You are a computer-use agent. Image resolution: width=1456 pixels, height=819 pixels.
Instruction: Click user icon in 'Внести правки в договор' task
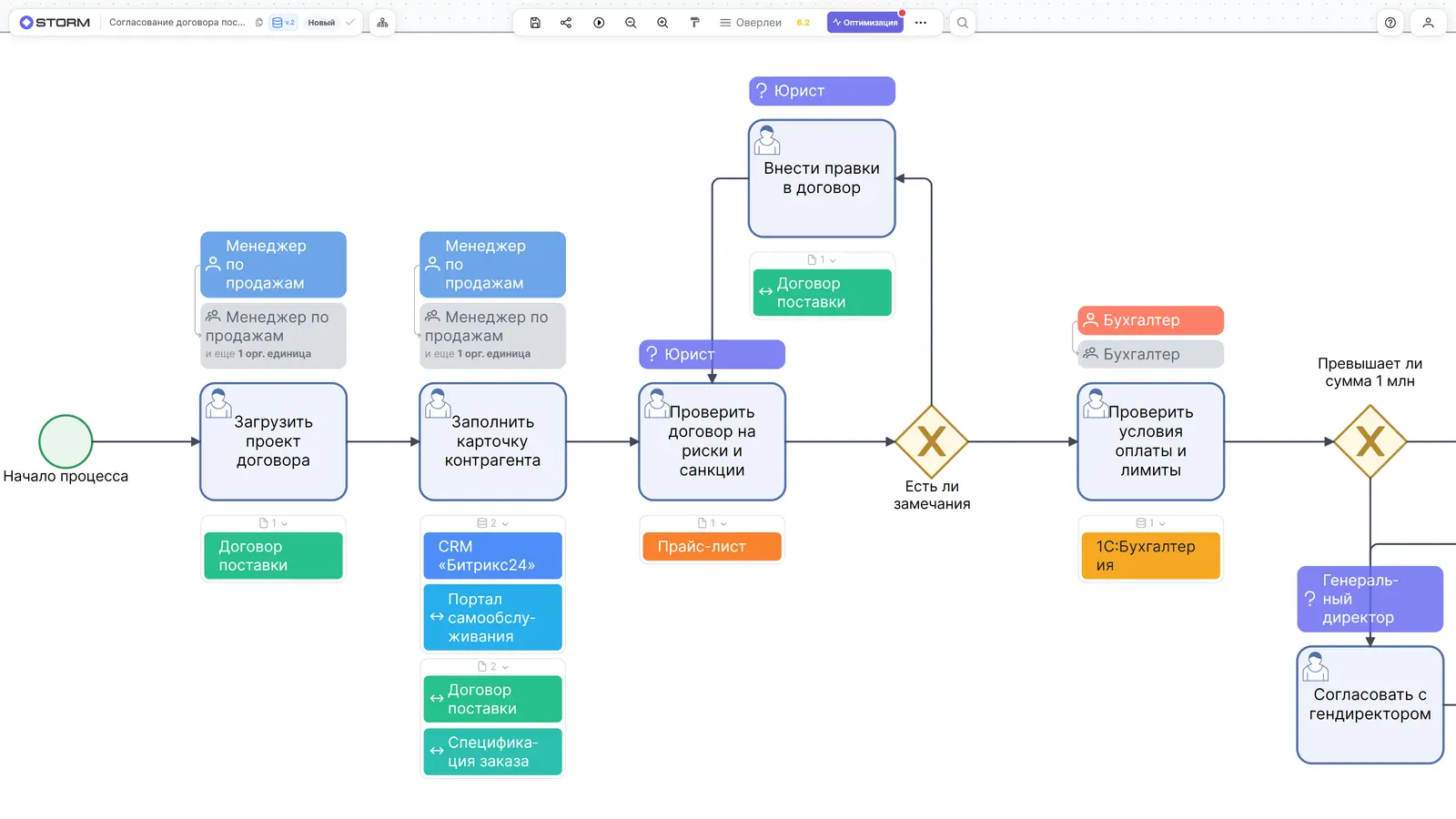(x=767, y=140)
